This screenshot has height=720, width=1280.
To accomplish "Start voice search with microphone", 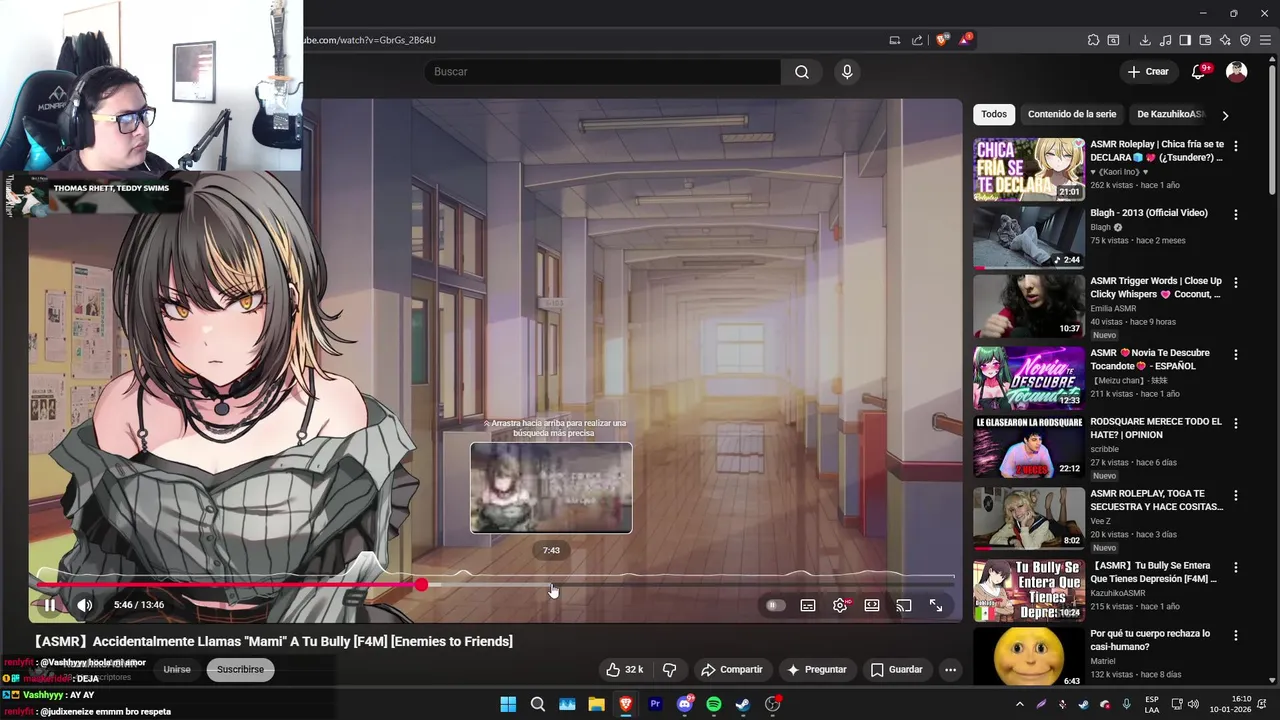I will pos(847,72).
